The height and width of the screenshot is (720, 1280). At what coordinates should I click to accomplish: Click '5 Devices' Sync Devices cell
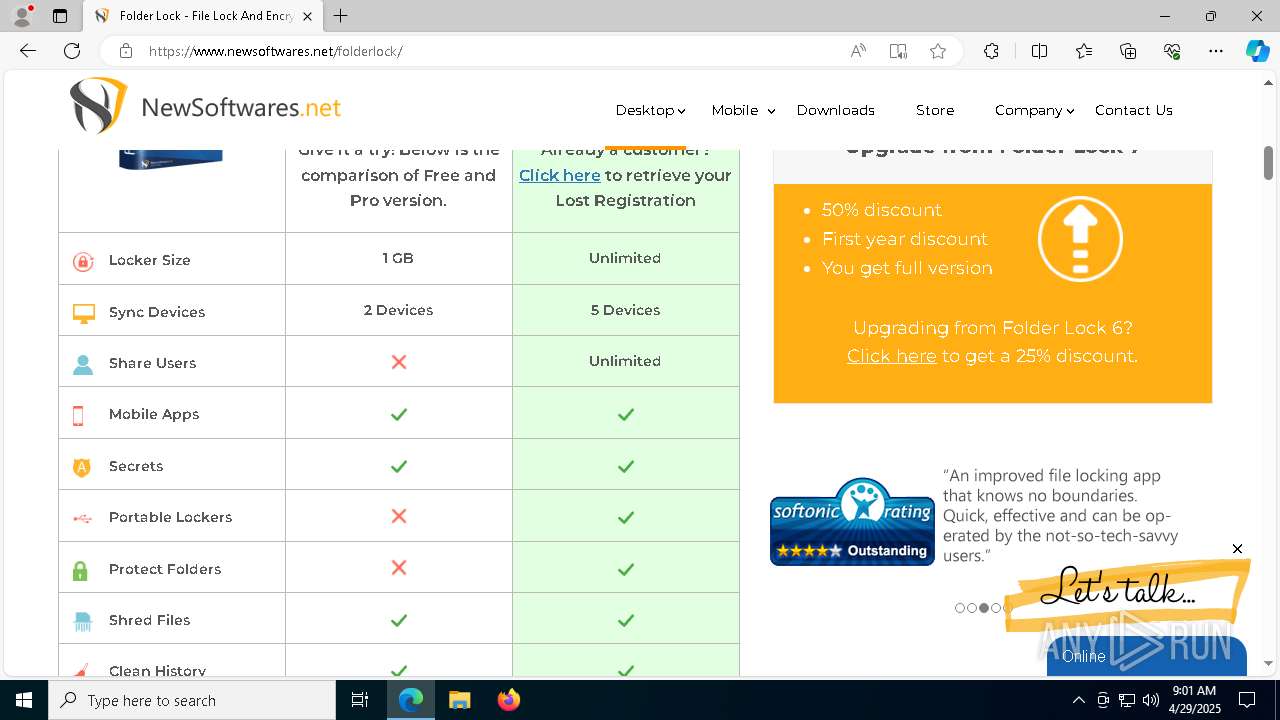[x=625, y=310]
